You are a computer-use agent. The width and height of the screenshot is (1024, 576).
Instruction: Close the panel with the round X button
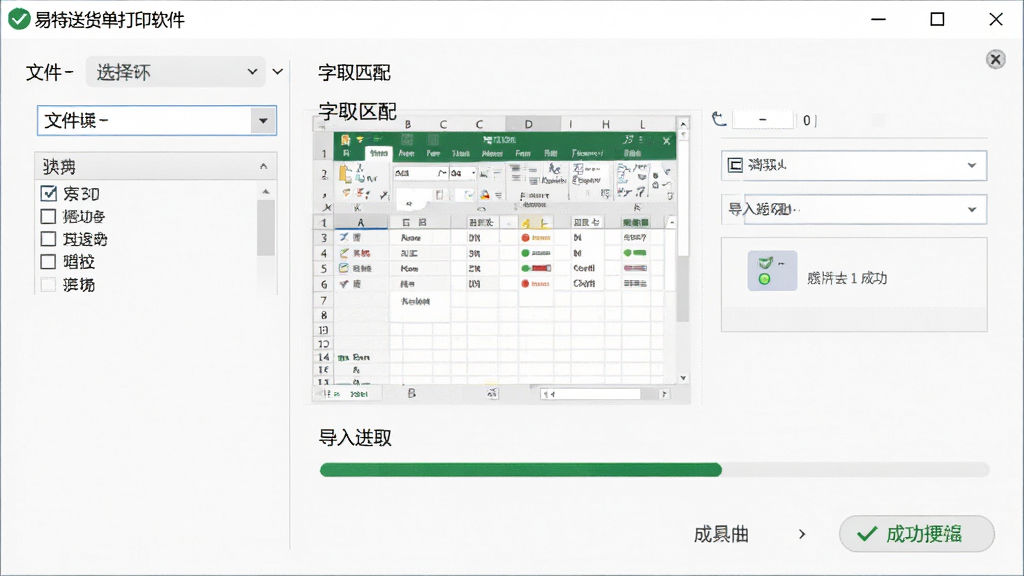coord(995,60)
